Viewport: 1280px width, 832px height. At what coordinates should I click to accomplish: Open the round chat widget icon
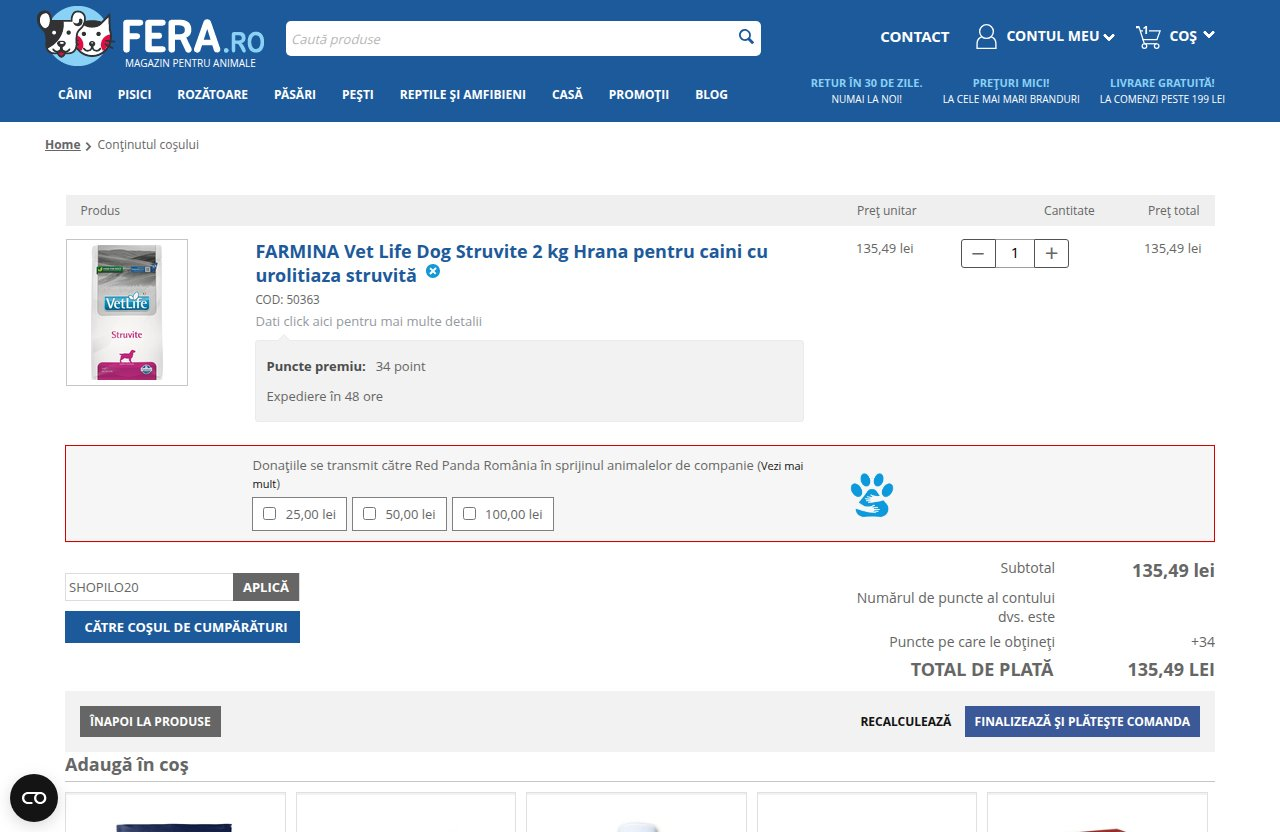point(34,798)
